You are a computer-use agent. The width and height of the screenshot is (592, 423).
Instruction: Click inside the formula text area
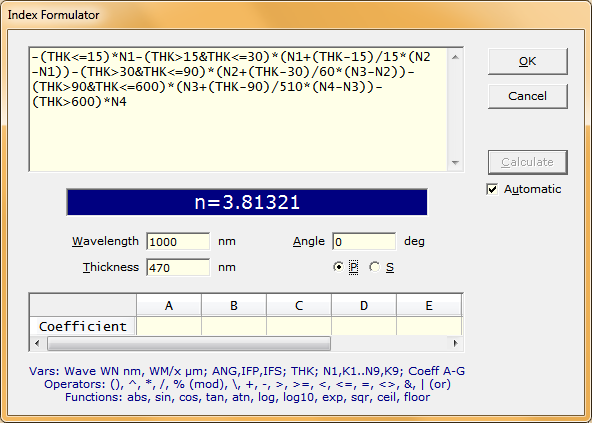click(x=239, y=110)
